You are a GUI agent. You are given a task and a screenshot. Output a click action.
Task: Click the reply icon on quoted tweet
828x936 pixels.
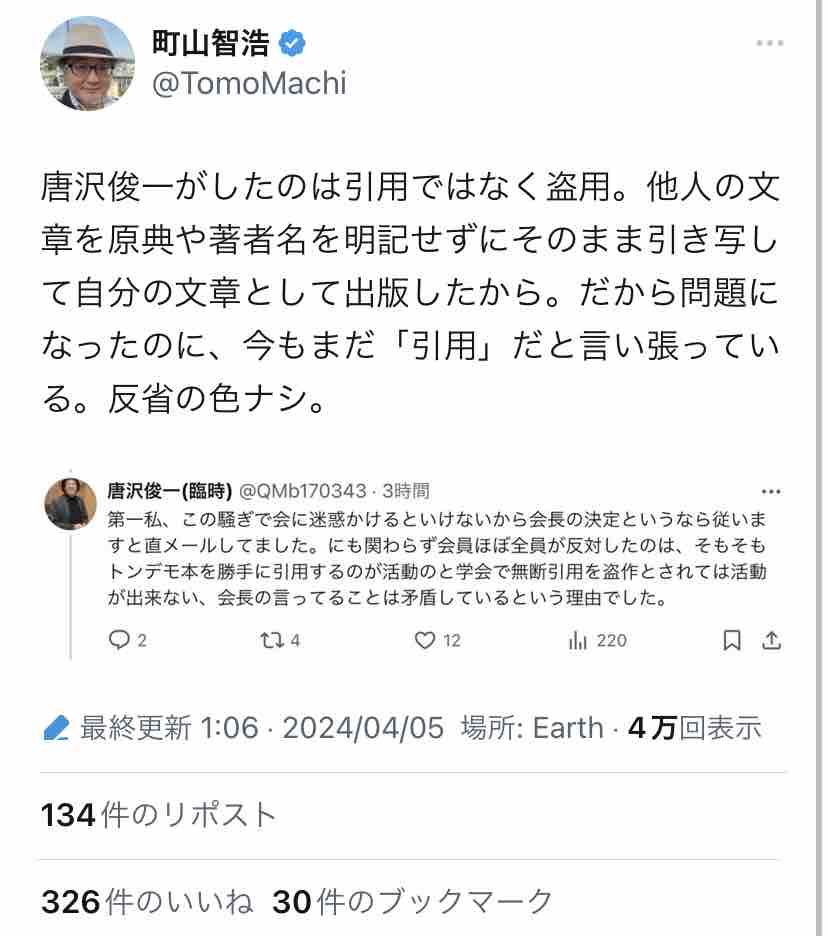pyautogui.click(x=119, y=640)
